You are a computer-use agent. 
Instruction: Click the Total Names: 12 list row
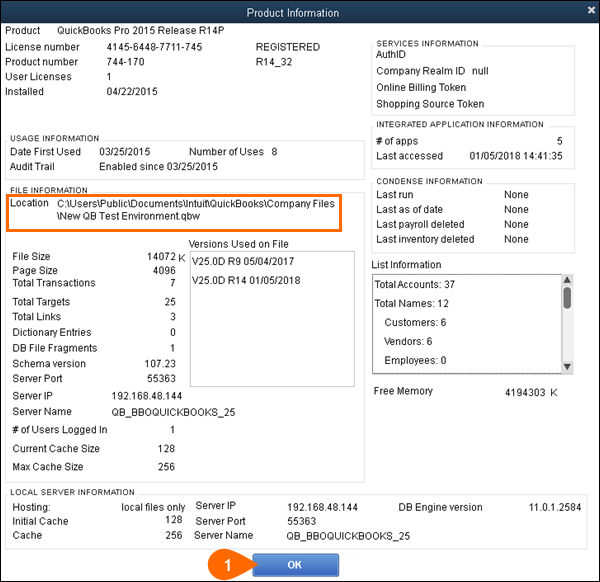pos(411,303)
